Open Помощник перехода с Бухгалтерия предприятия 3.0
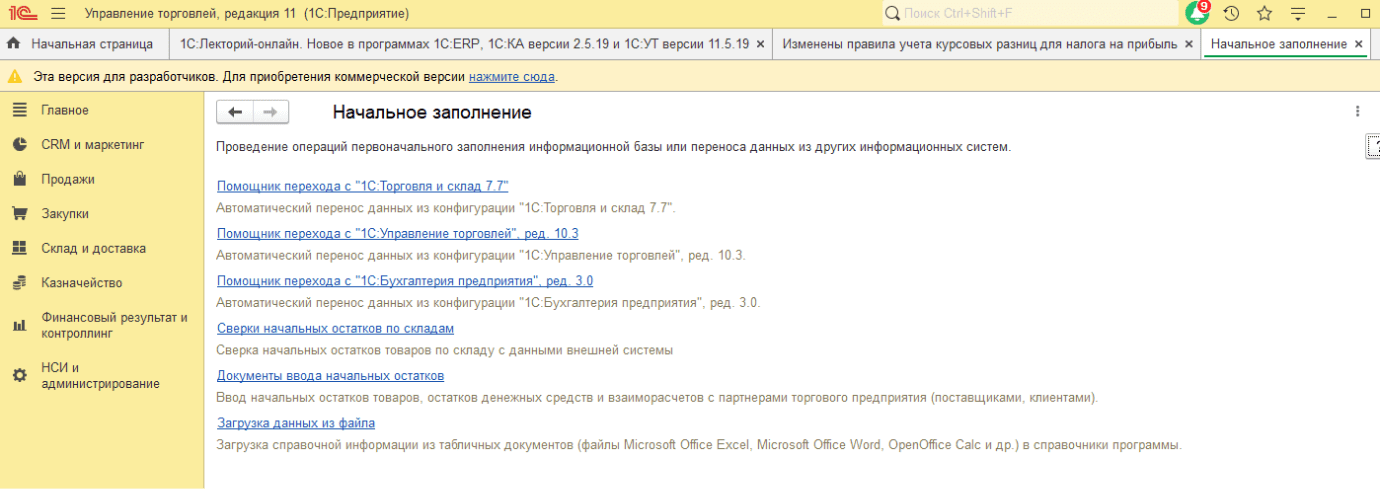Image resolution: width=1380 pixels, height=489 pixels. coord(405,281)
